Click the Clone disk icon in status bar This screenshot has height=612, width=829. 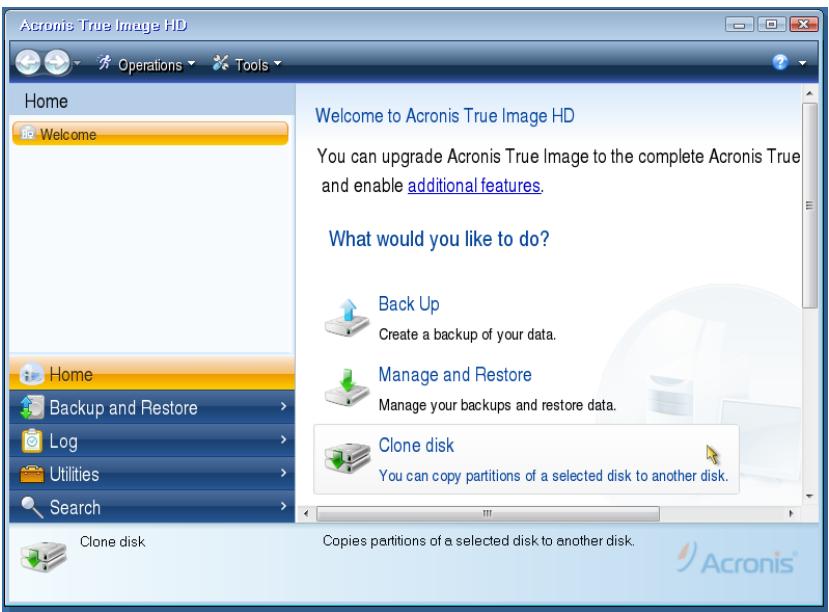click(x=43, y=556)
